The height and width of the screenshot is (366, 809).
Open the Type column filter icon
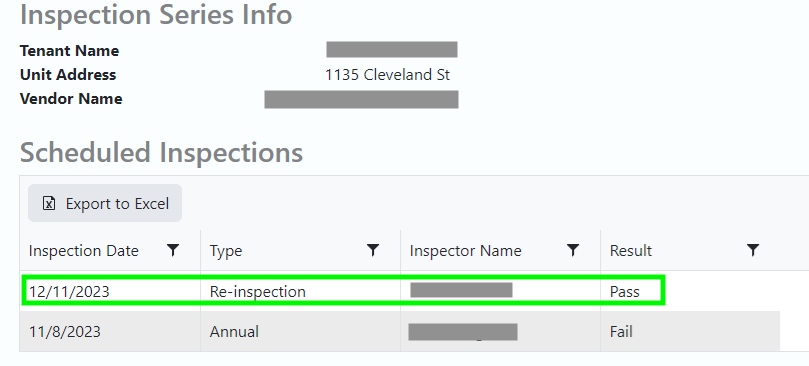click(373, 250)
